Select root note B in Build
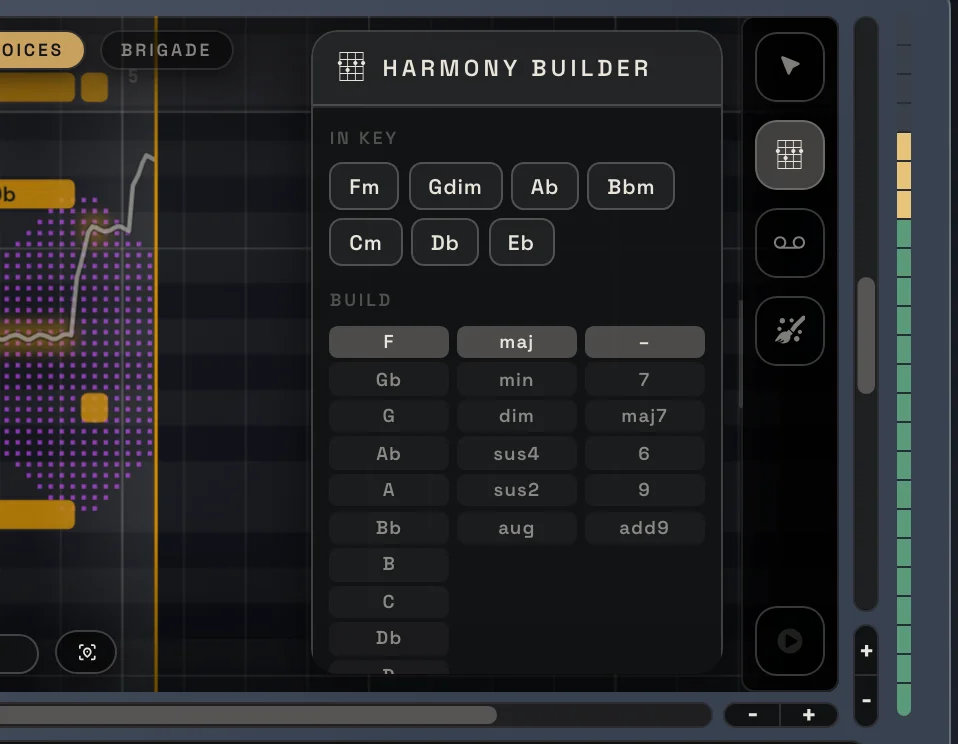958x744 pixels. pos(389,564)
